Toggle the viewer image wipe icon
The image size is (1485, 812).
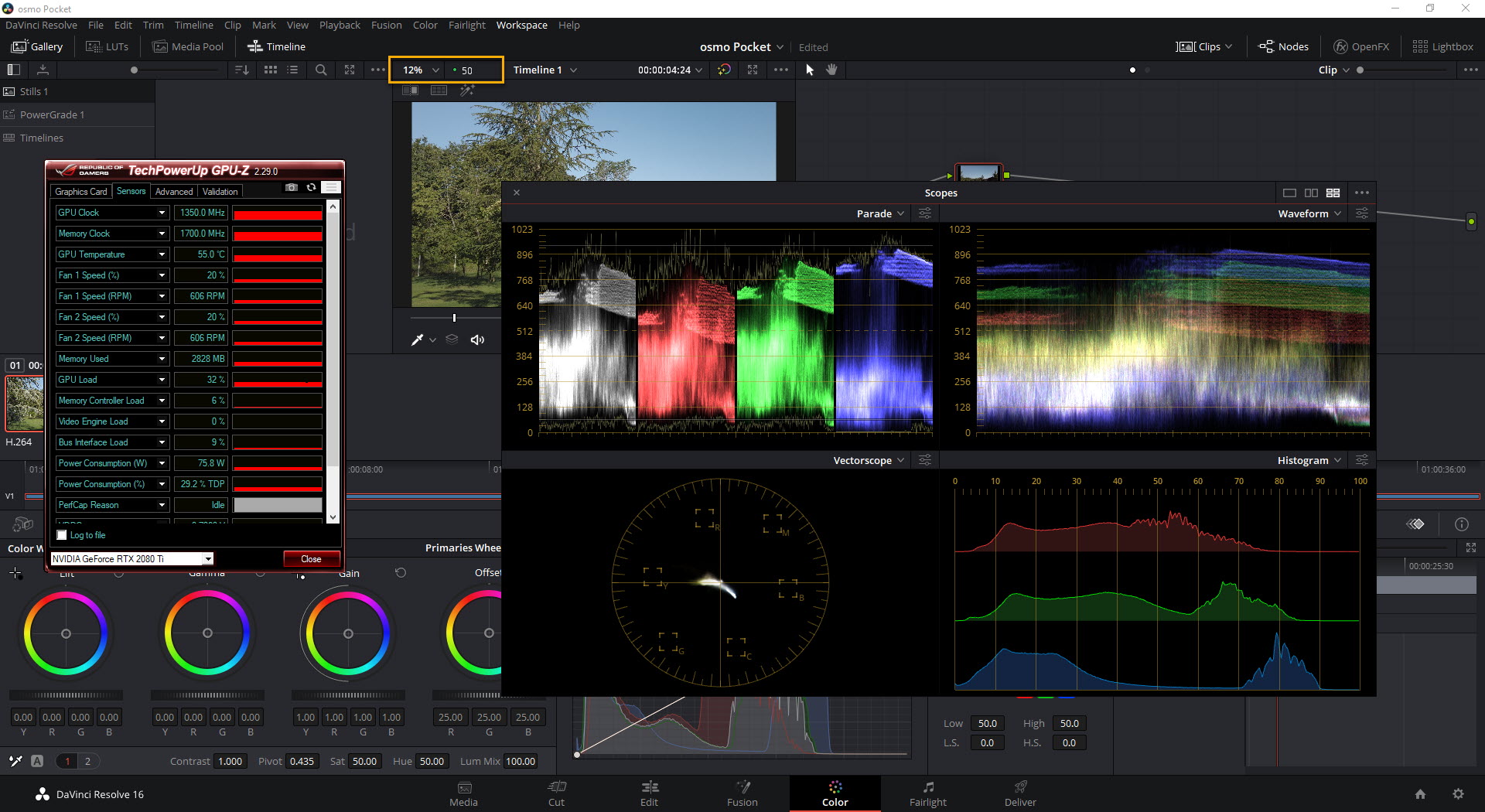click(410, 90)
